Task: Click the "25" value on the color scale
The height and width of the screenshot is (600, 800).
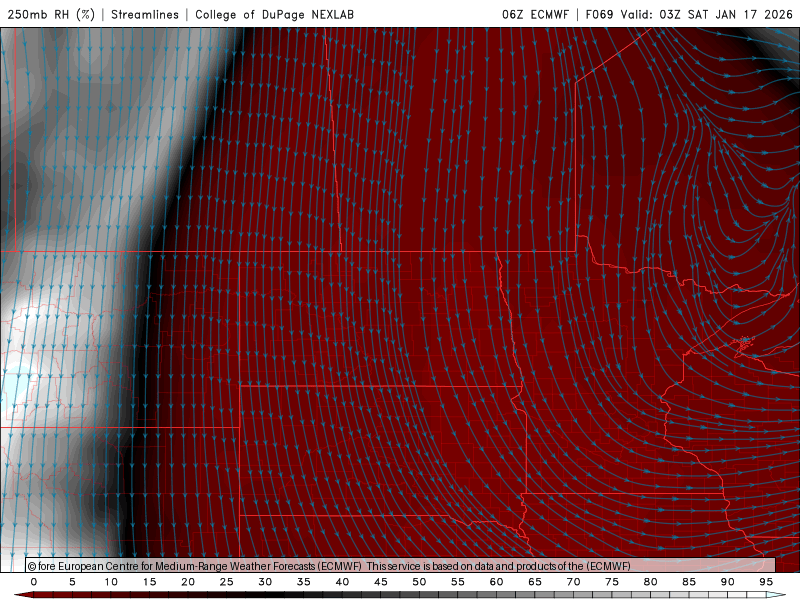Action: point(227,582)
